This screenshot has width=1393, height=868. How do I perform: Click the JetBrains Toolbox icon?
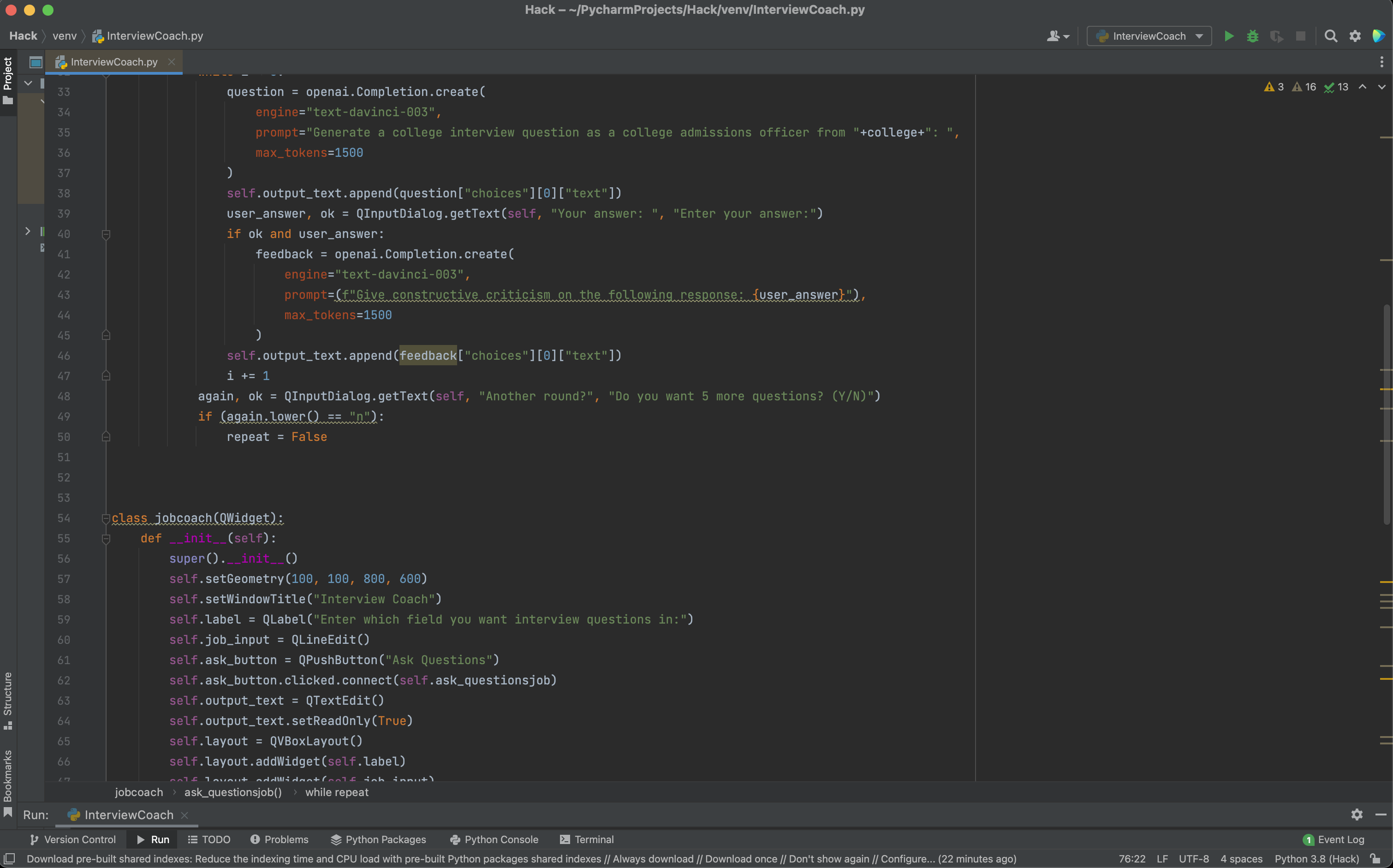(x=1379, y=36)
